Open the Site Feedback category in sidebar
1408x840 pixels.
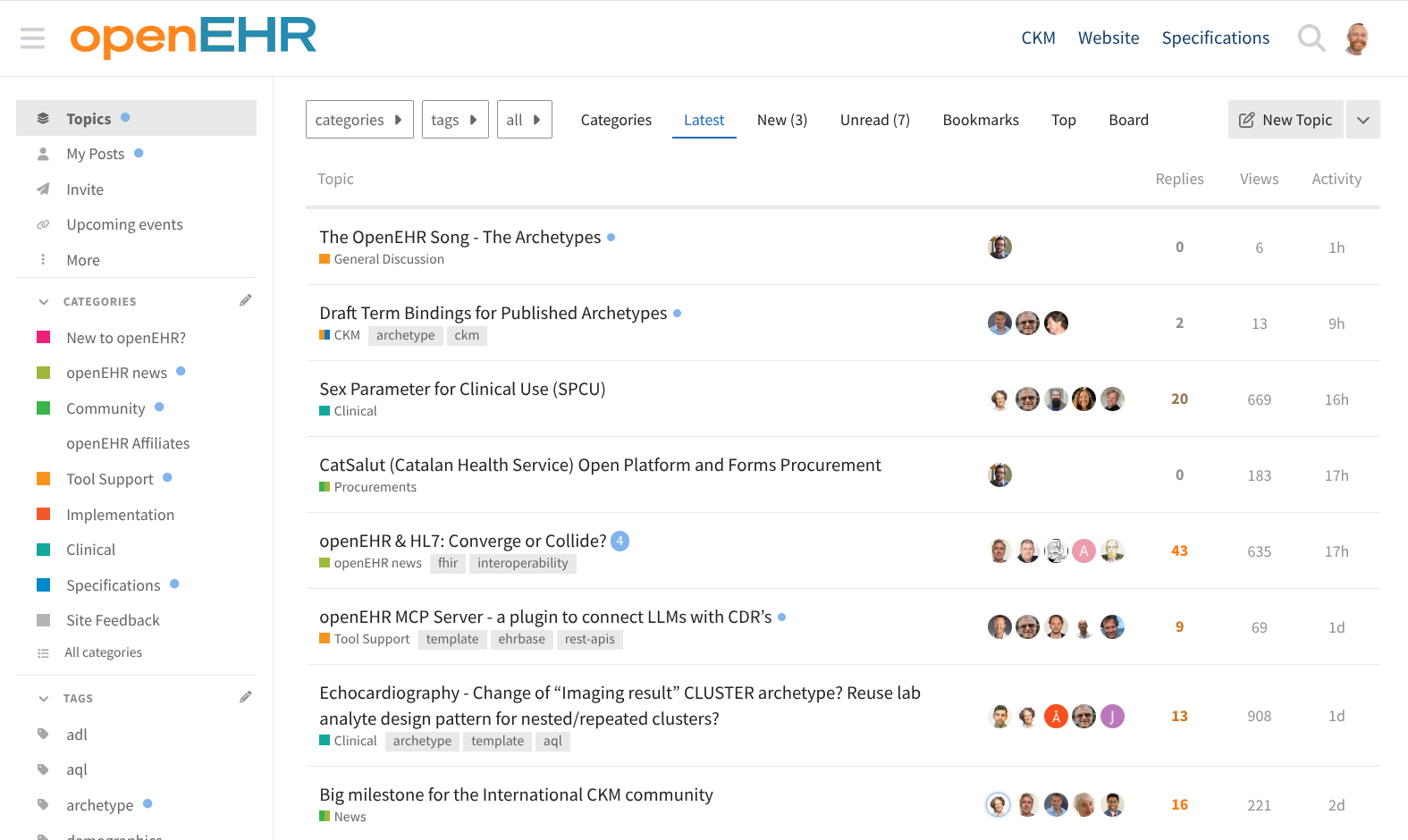point(113,620)
